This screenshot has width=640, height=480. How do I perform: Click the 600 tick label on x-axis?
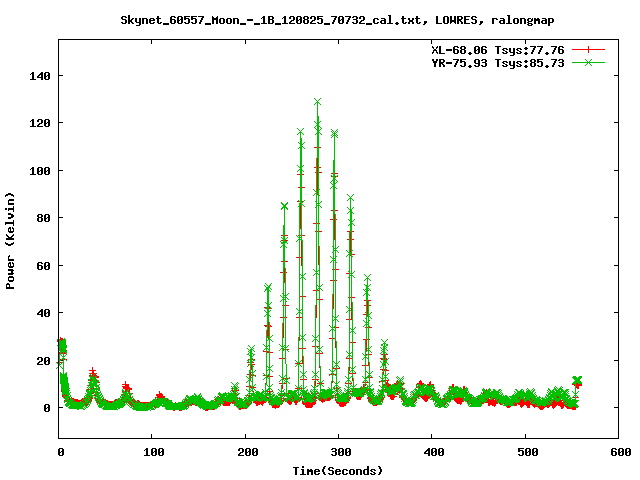(617, 453)
